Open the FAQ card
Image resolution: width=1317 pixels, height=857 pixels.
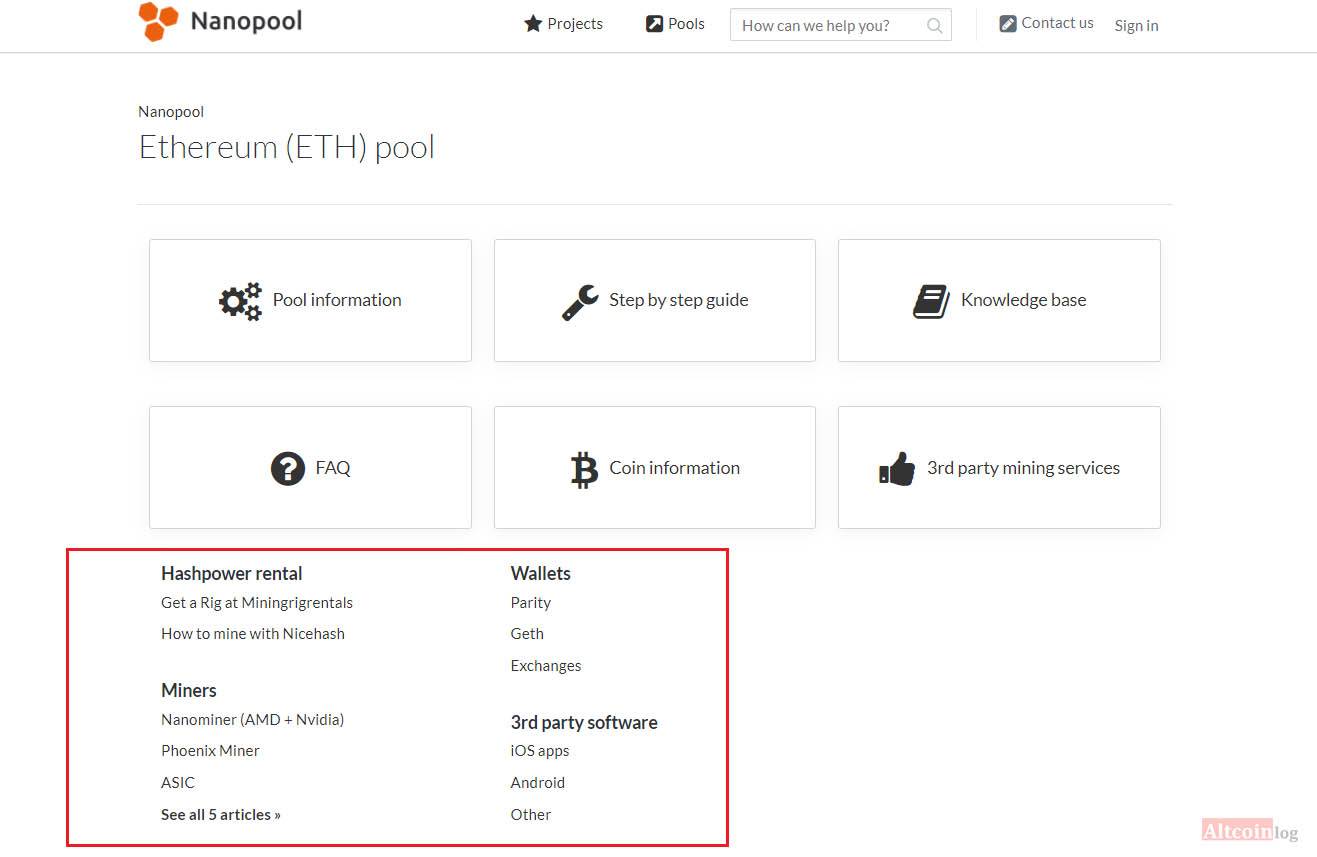[310, 467]
